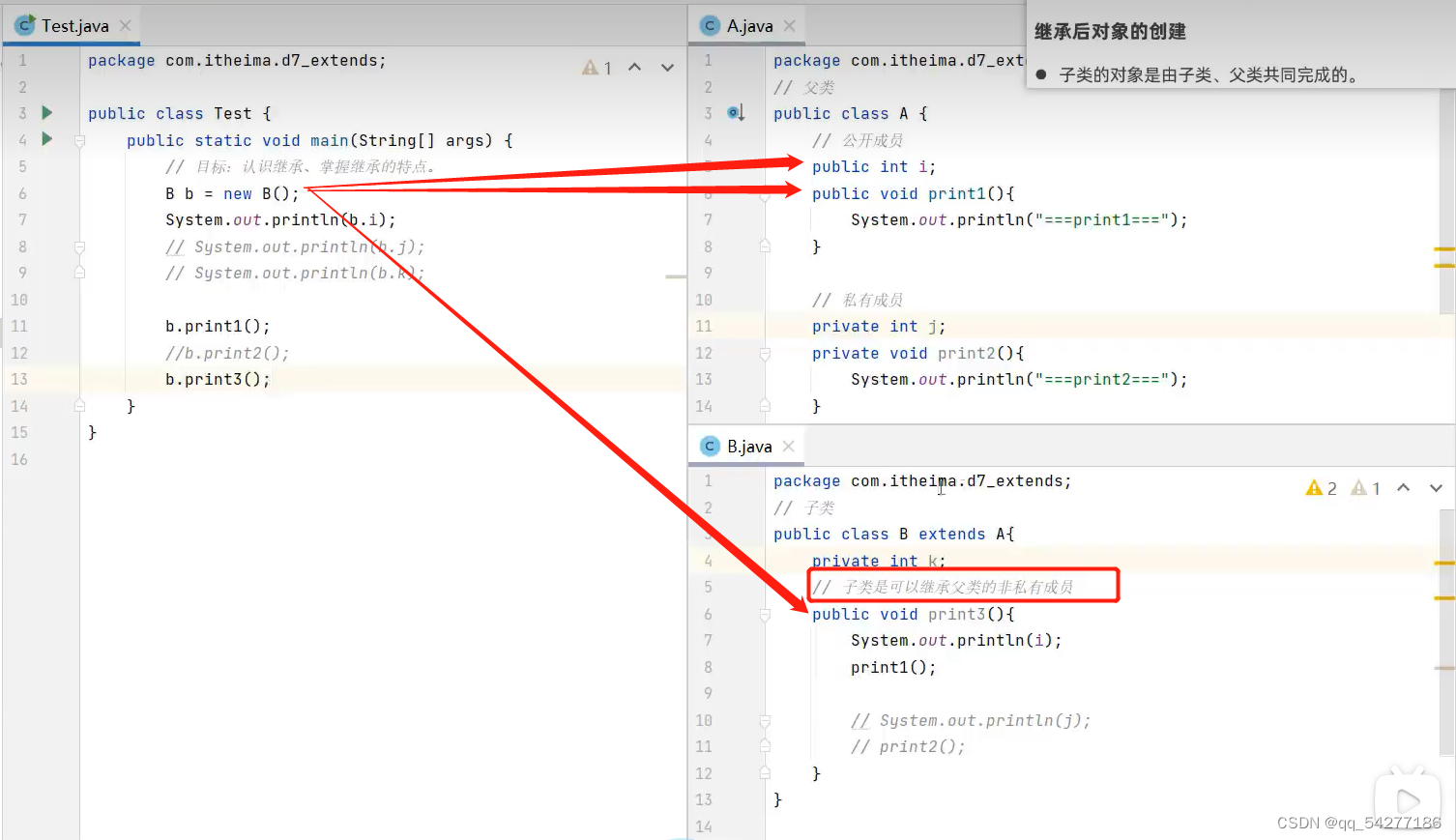Open the weak warning indicator in B.java
The image size is (1456, 840).
click(x=1366, y=488)
